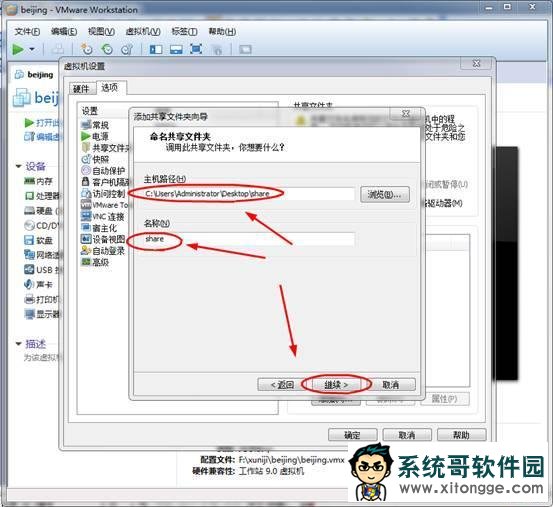Image resolution: width=553 pixels, height=507 pixels.
Task: Select the CD/DVD device
Action: [42, 225]
